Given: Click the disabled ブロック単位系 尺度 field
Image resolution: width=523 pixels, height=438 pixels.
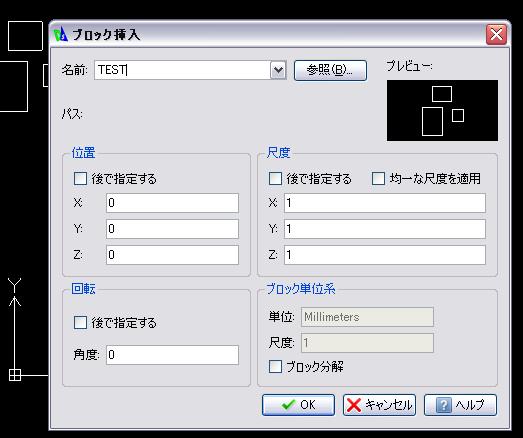Looking at the screenshot, I should pyautogui.click(x=367, y=343).
